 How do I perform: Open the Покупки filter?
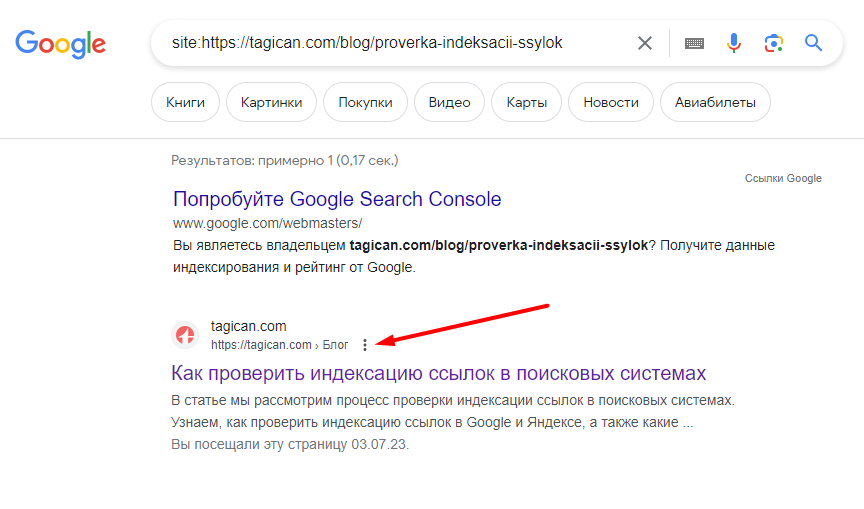365,102
